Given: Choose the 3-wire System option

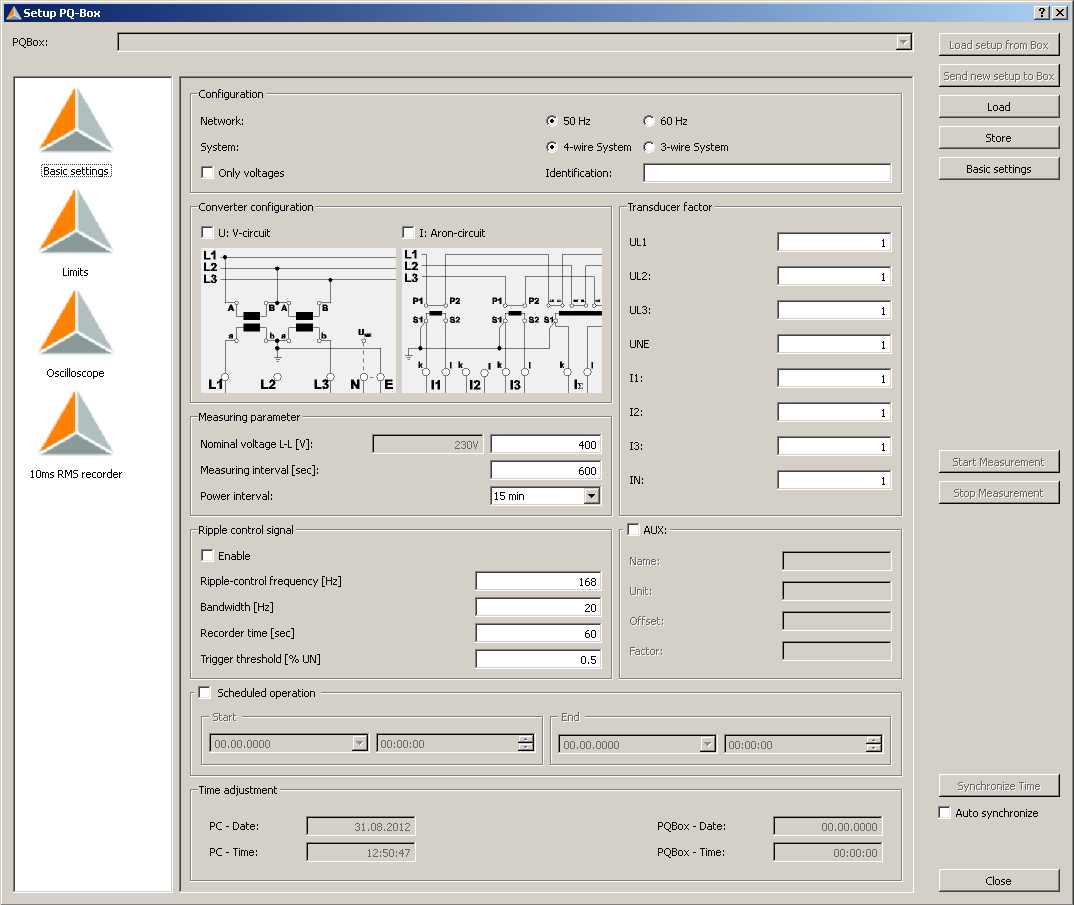Looking at the screenshot, I should point(649,147).
